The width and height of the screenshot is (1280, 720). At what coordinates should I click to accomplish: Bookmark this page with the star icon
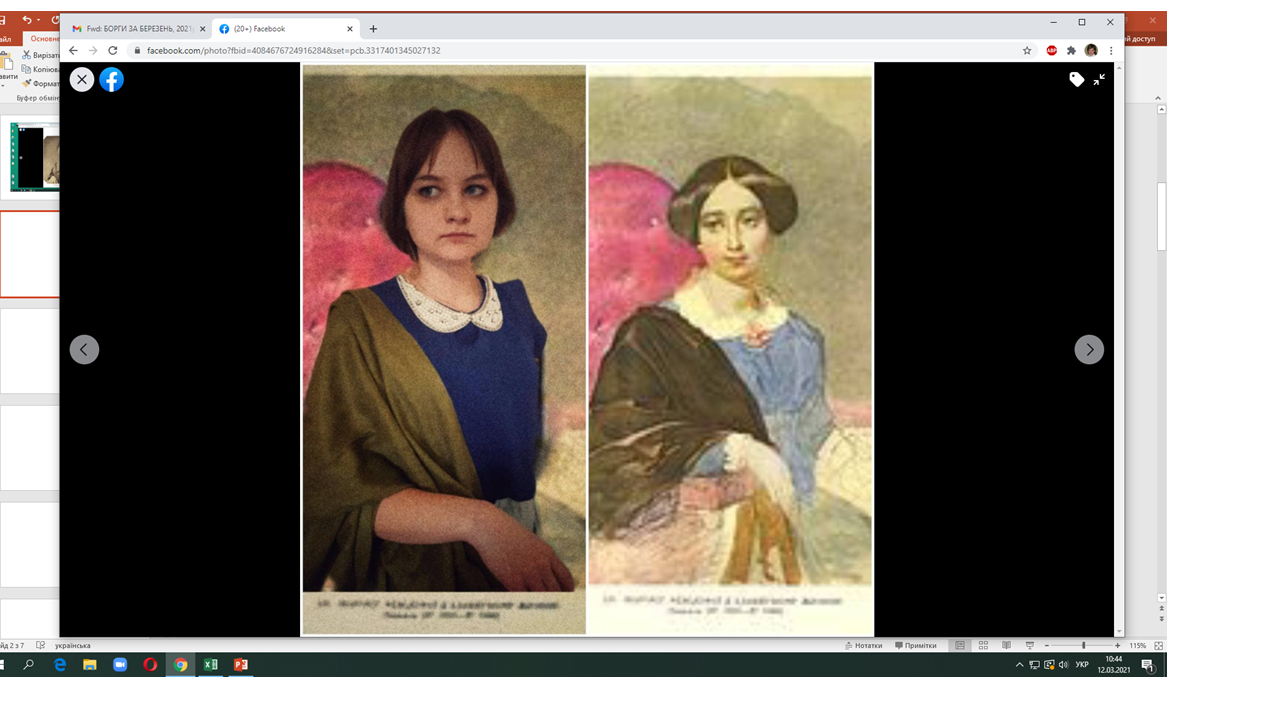(x=1027, y=51)
